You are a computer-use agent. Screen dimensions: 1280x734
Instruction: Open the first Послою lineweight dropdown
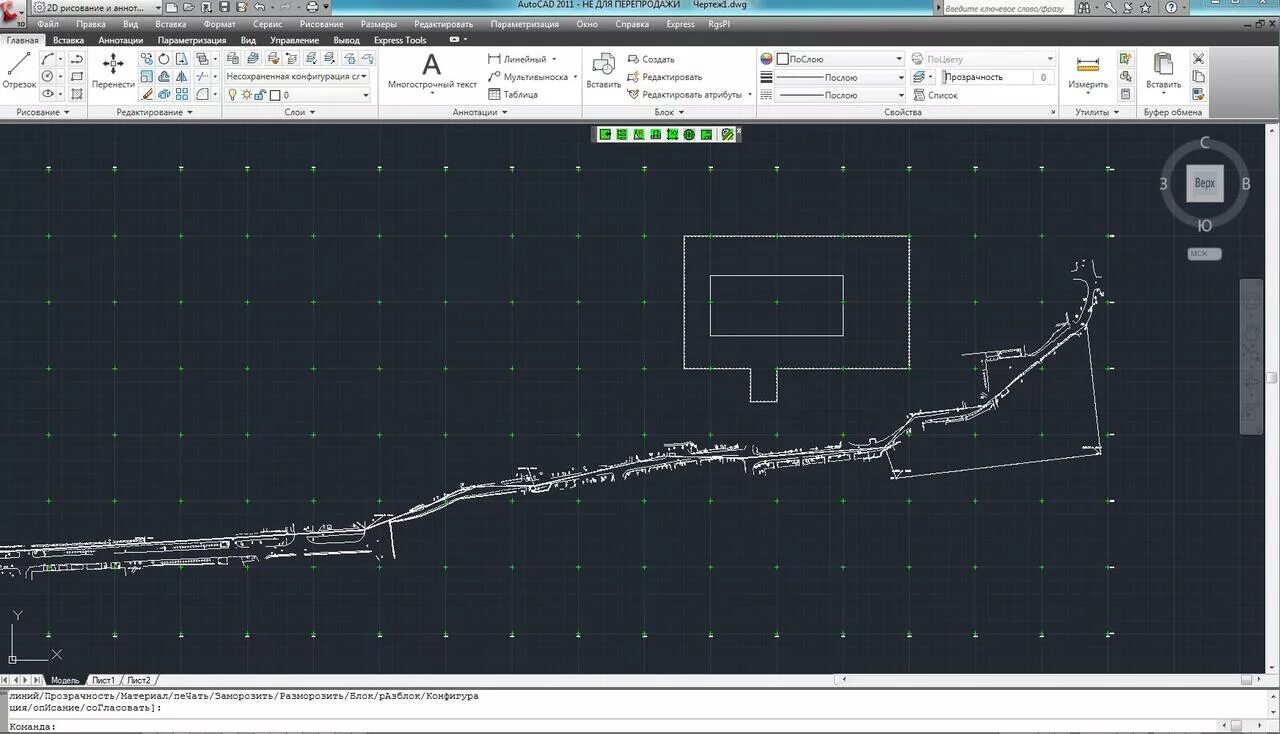coord(840,77)
